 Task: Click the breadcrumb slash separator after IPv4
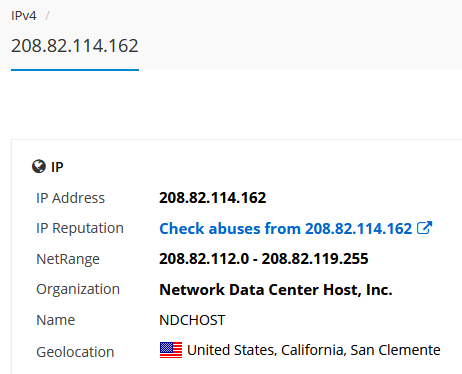click(47, 16)
